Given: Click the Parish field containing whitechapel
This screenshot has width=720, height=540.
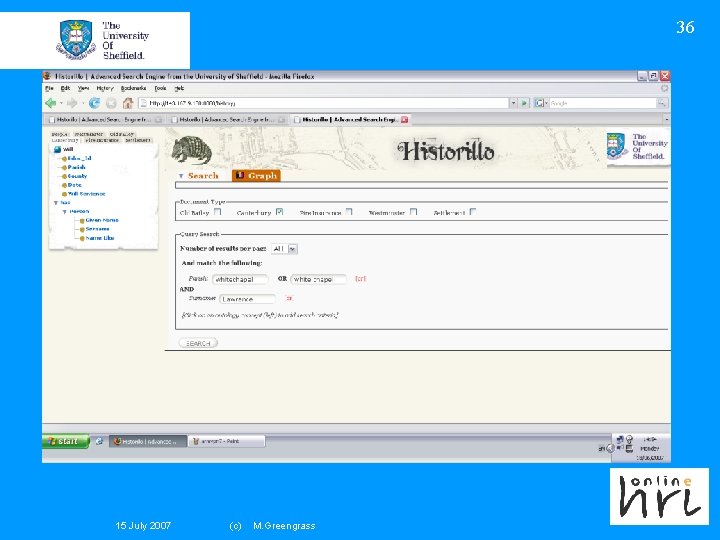Looking at the screenshot, I should coord(240,279).
